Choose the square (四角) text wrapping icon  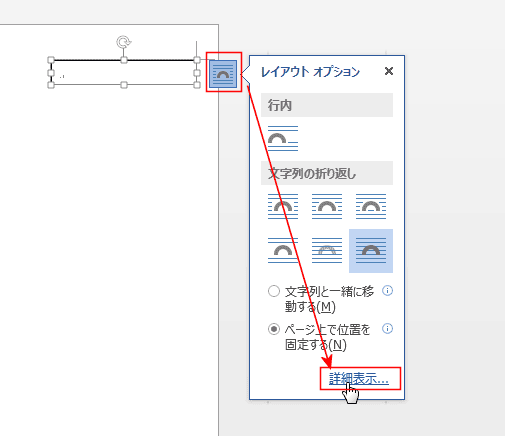point(283,207)
